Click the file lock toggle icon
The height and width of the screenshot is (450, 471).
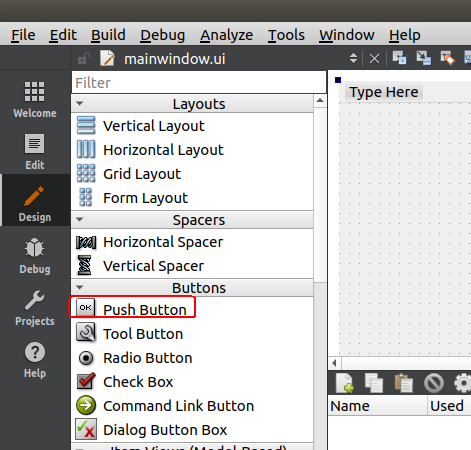[x=84, y=59]
